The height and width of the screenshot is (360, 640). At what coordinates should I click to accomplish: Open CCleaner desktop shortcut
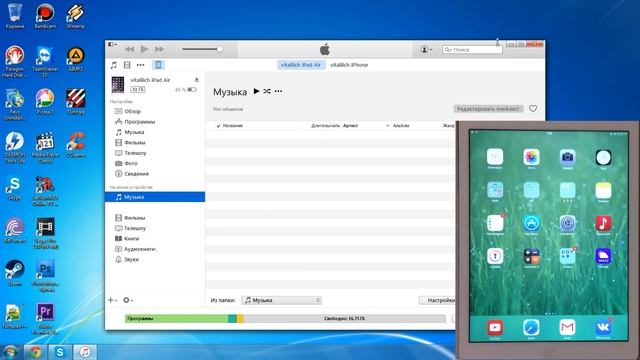pyautogui.click(x=76, y=145)
